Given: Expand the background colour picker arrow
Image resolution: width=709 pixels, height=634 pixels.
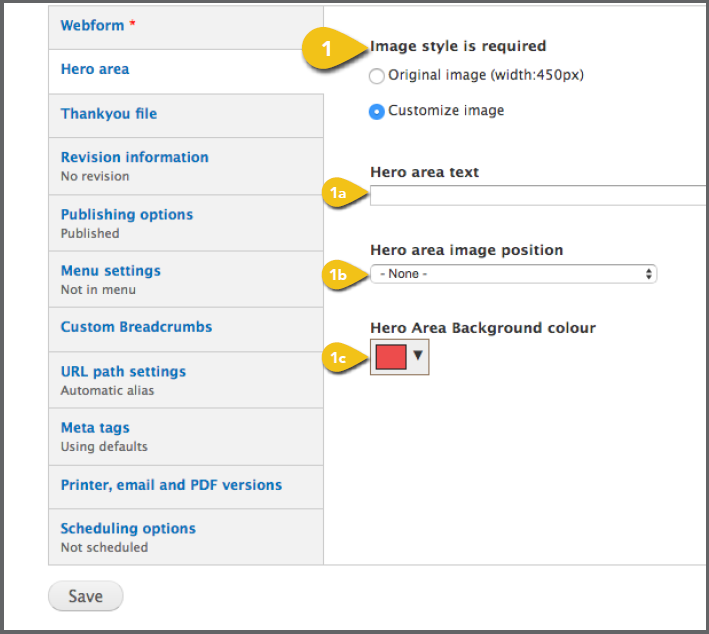Looking at the screenshot, I should (x=418, y=355).
